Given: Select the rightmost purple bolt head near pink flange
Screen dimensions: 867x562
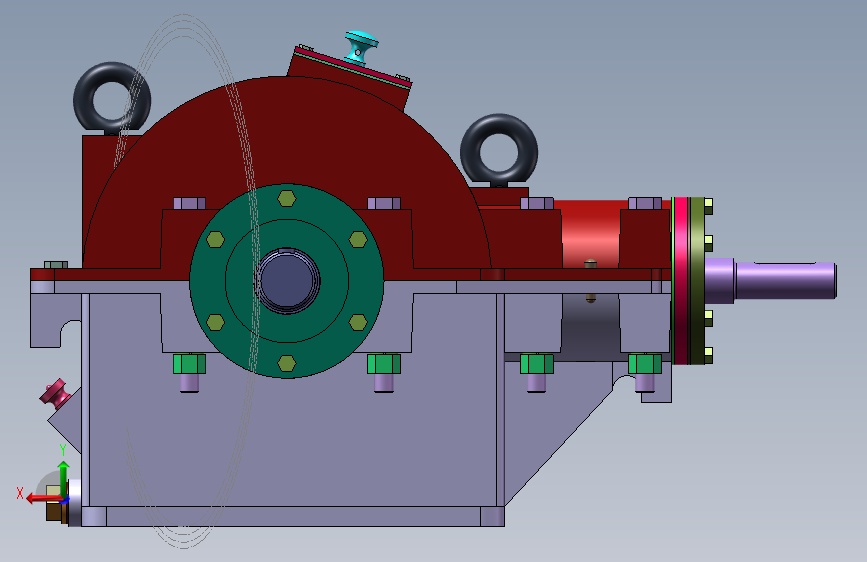Looking at the screenshot, I should (x=645, y=204).
